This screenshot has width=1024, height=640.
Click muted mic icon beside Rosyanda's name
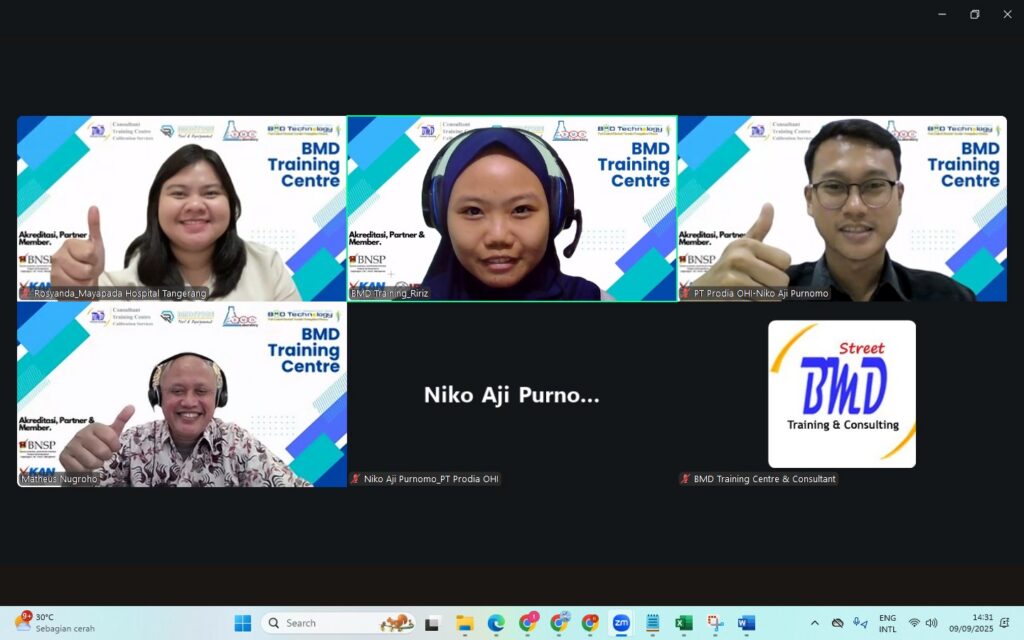coord(25,294)
